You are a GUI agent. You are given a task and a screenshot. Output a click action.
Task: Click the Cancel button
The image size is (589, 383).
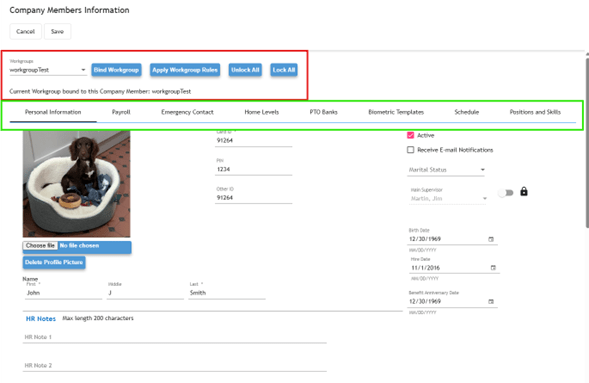coord(26,32)
